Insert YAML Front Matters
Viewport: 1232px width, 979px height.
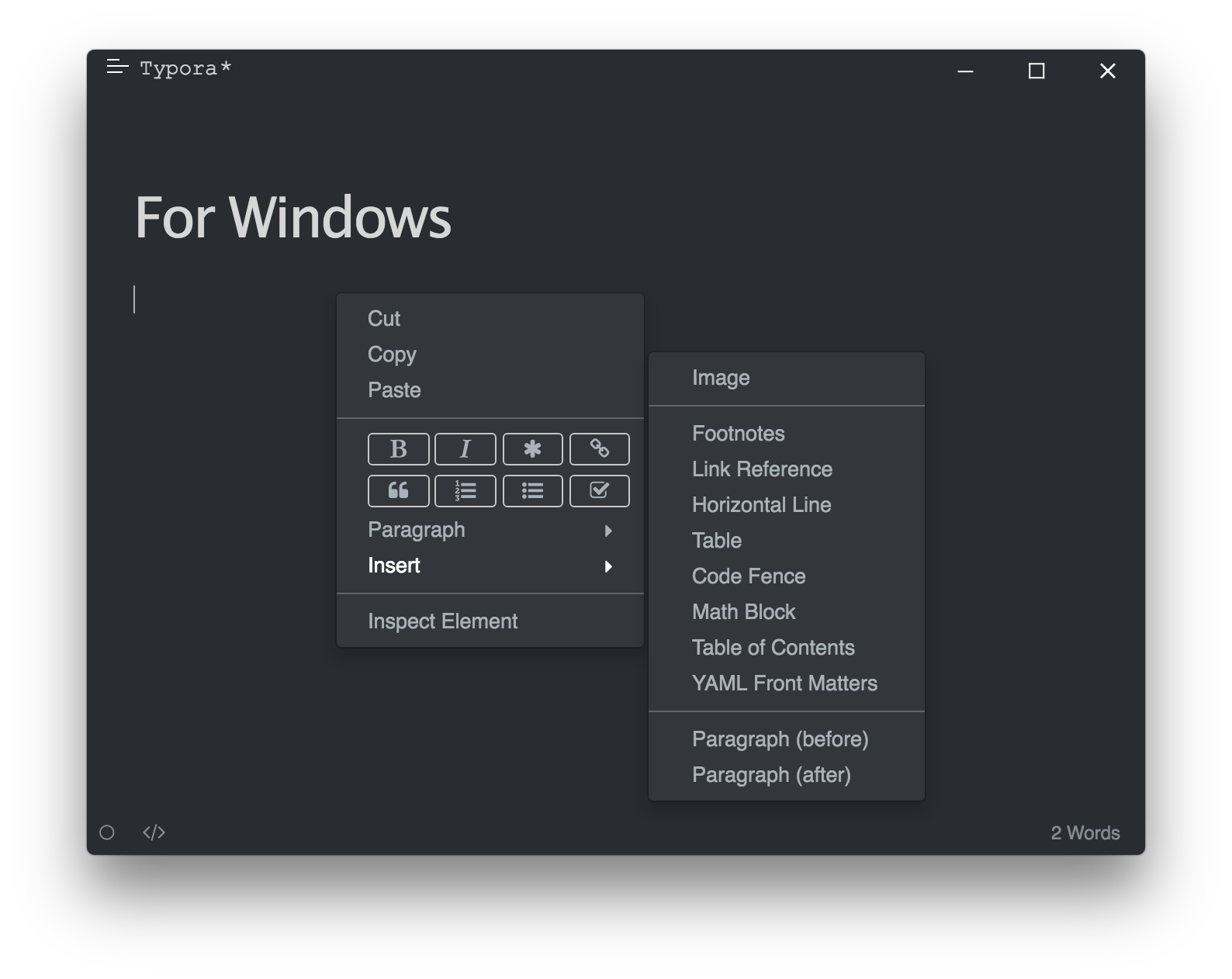pyautogui.click(x=787, y=683)
